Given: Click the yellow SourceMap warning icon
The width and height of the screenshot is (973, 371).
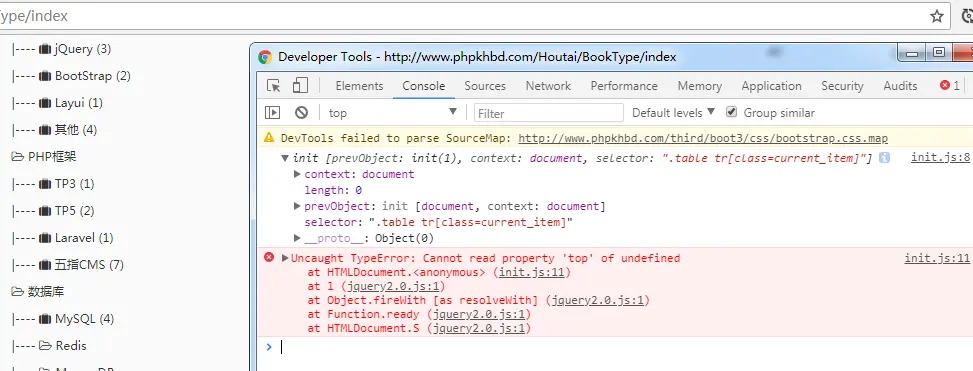Looking at the screenshot, I should click(269, 138).
